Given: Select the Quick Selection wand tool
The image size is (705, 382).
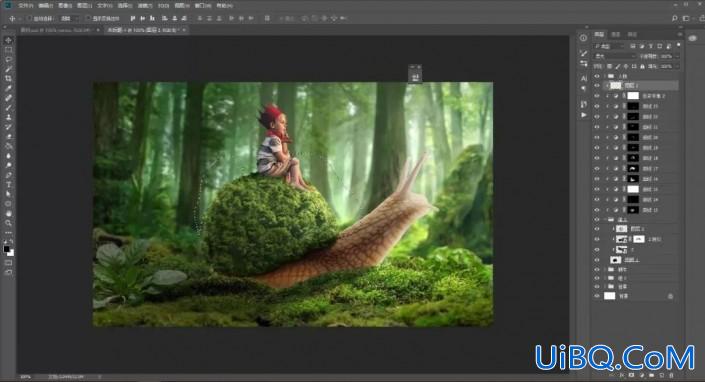Looking at the screenshot, I should 9,69.
